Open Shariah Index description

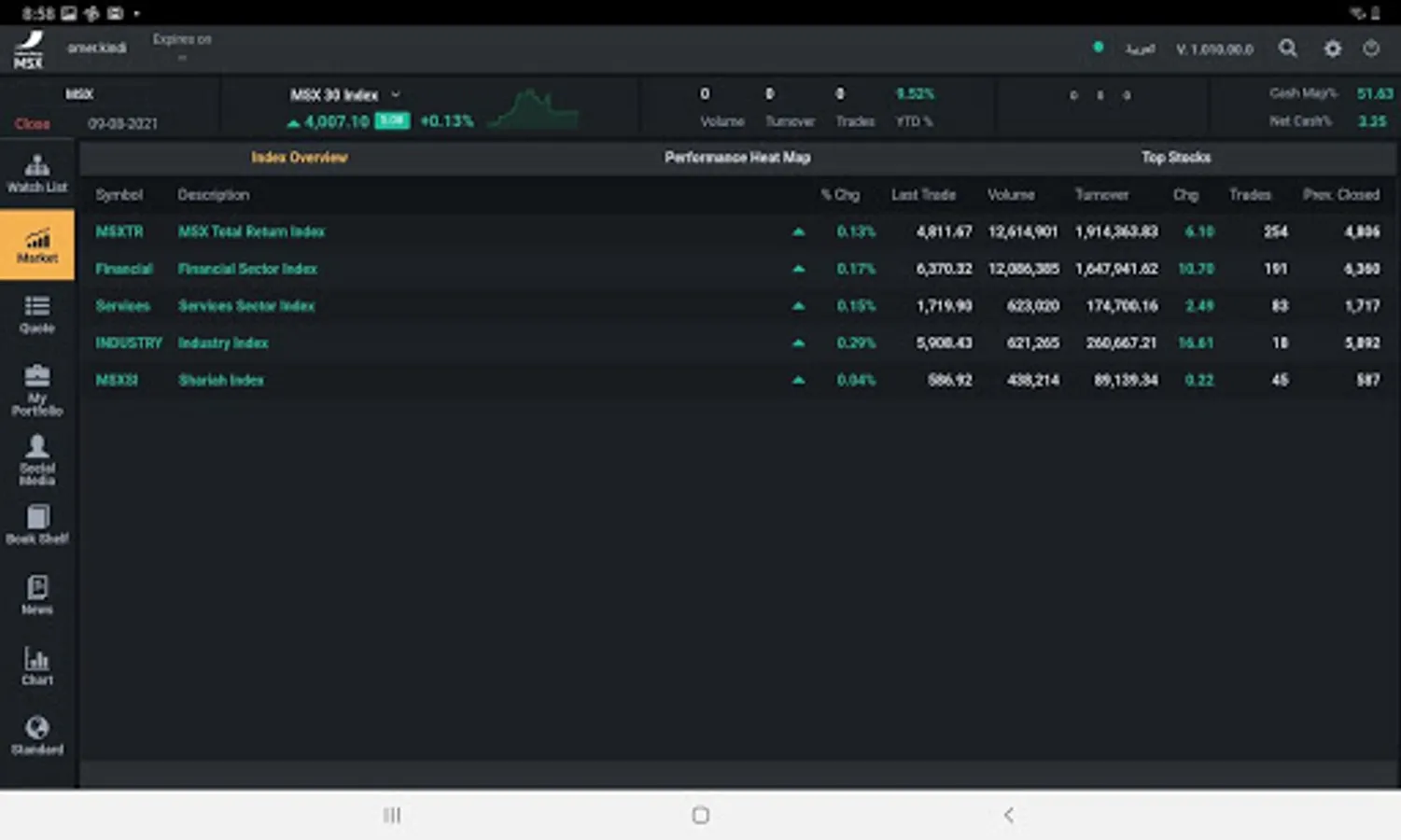221,381
